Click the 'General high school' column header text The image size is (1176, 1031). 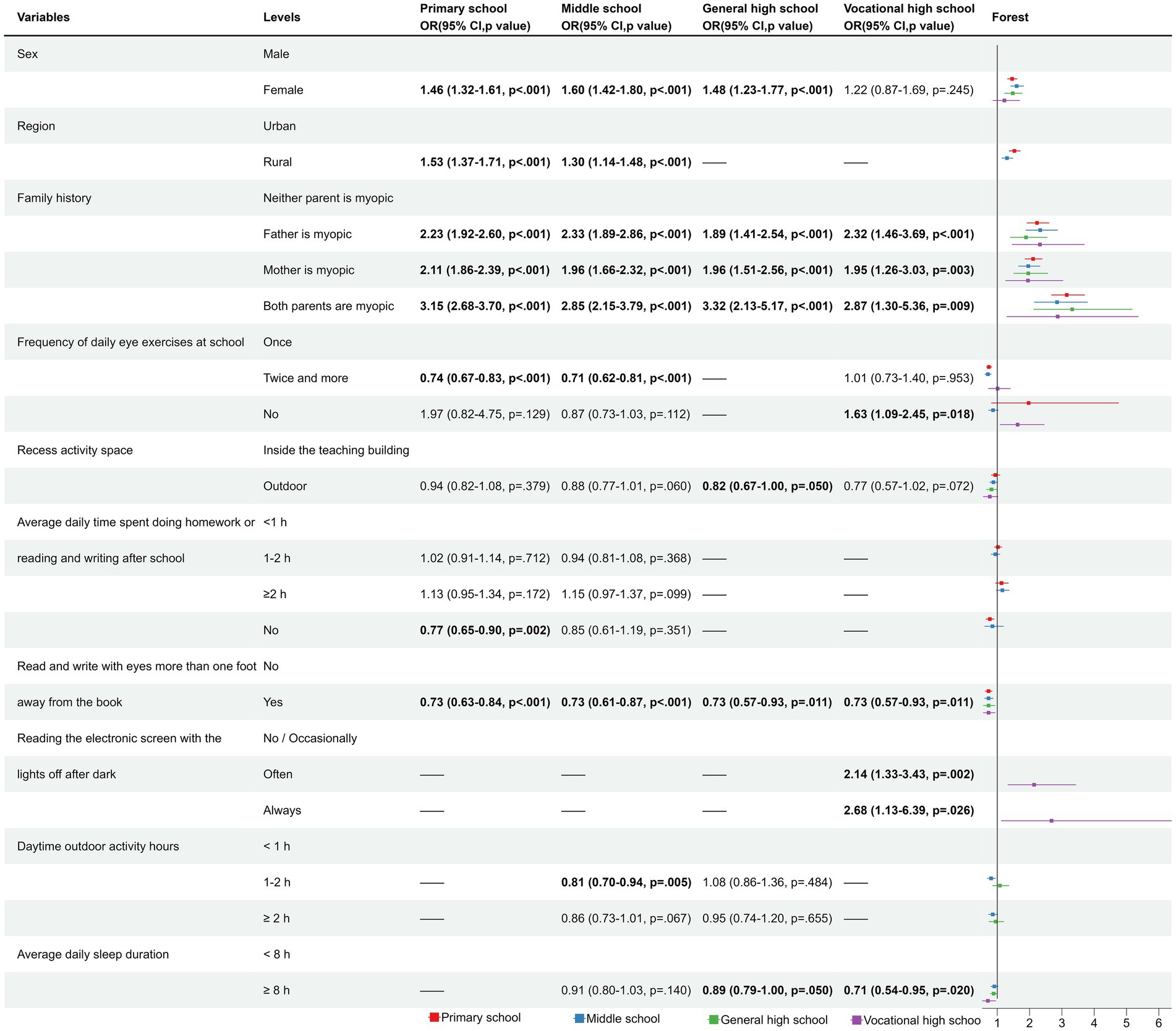tap(760, 9)
